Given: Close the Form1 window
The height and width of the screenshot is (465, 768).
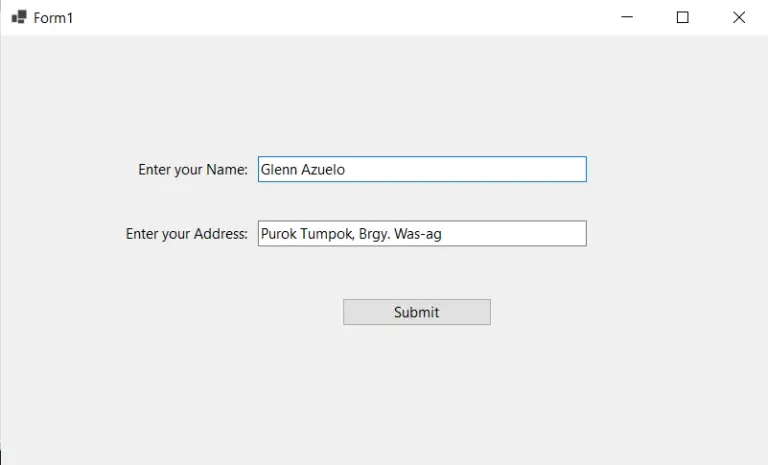Looking at the screenshot, I should pos(739,17).
